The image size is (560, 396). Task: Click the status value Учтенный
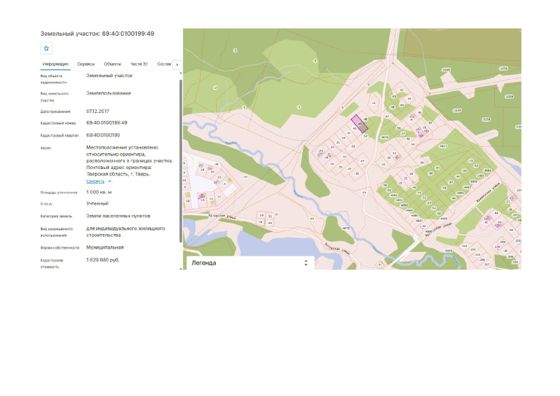point(98,204)
